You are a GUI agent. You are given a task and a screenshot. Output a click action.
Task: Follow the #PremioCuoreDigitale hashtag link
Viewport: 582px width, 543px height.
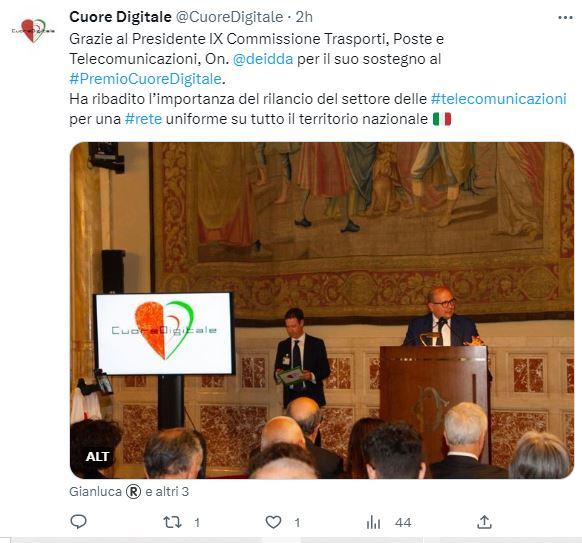click(x=146, y=79)
